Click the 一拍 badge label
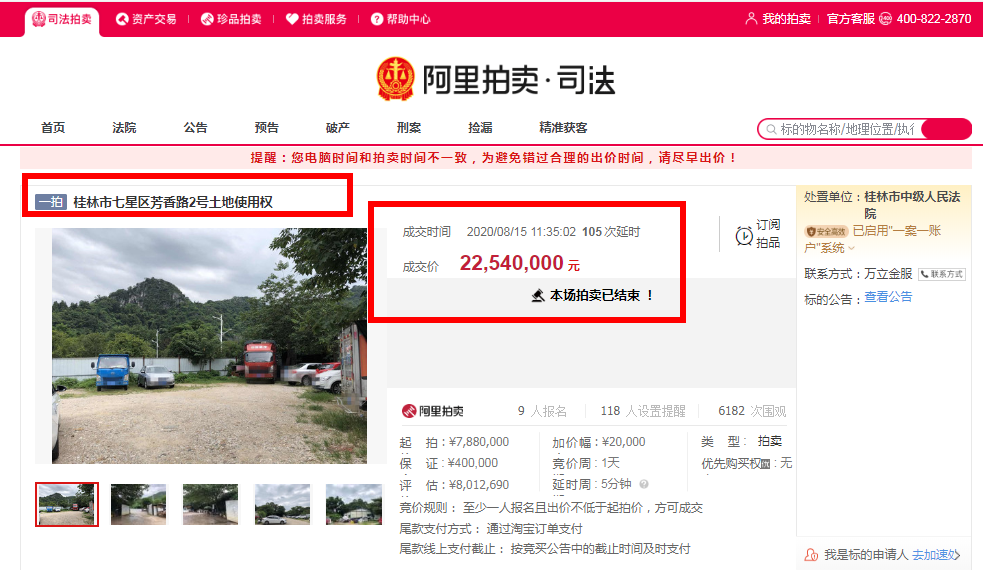The image size is (983, 570). [x=51, y=202]
